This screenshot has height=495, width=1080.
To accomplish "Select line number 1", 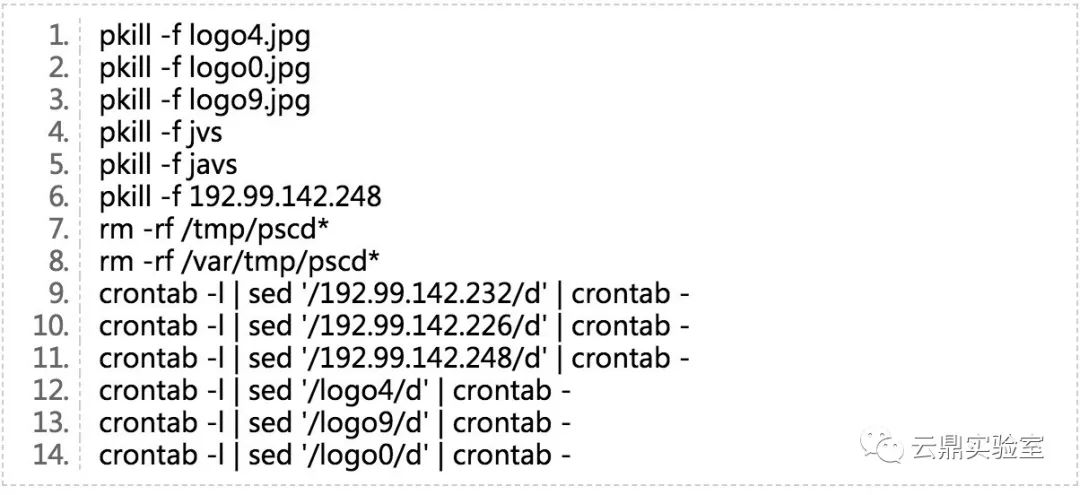I will click(59, 36).
